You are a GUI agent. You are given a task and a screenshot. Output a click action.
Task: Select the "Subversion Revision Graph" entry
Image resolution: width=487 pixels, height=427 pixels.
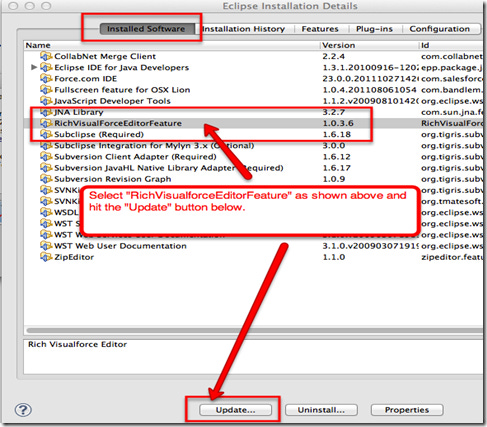click(x=113, y=179)
